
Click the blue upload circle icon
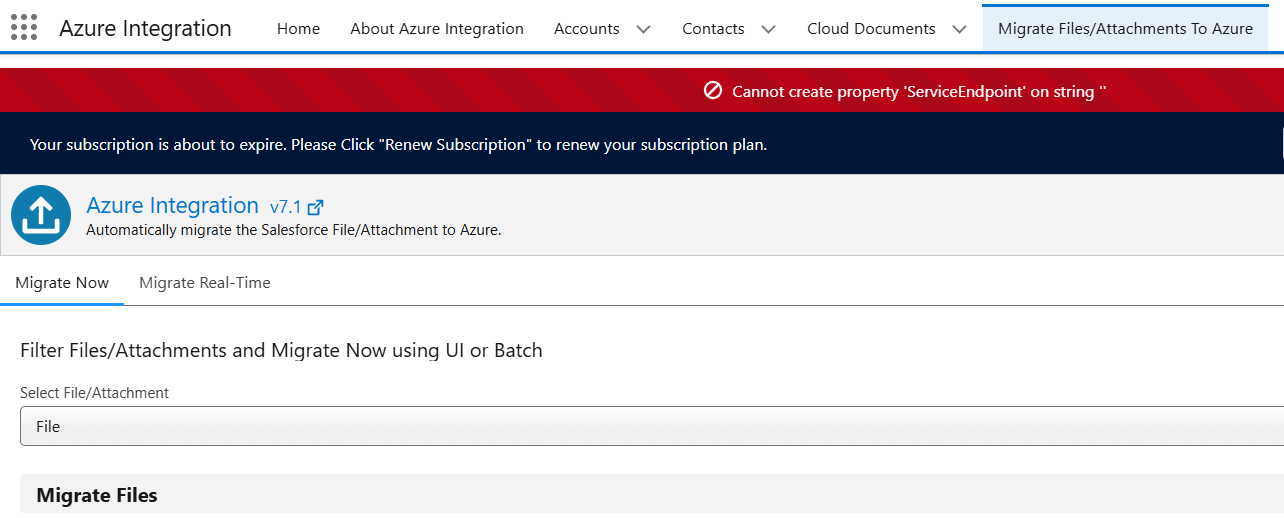(x=41, y=215)
